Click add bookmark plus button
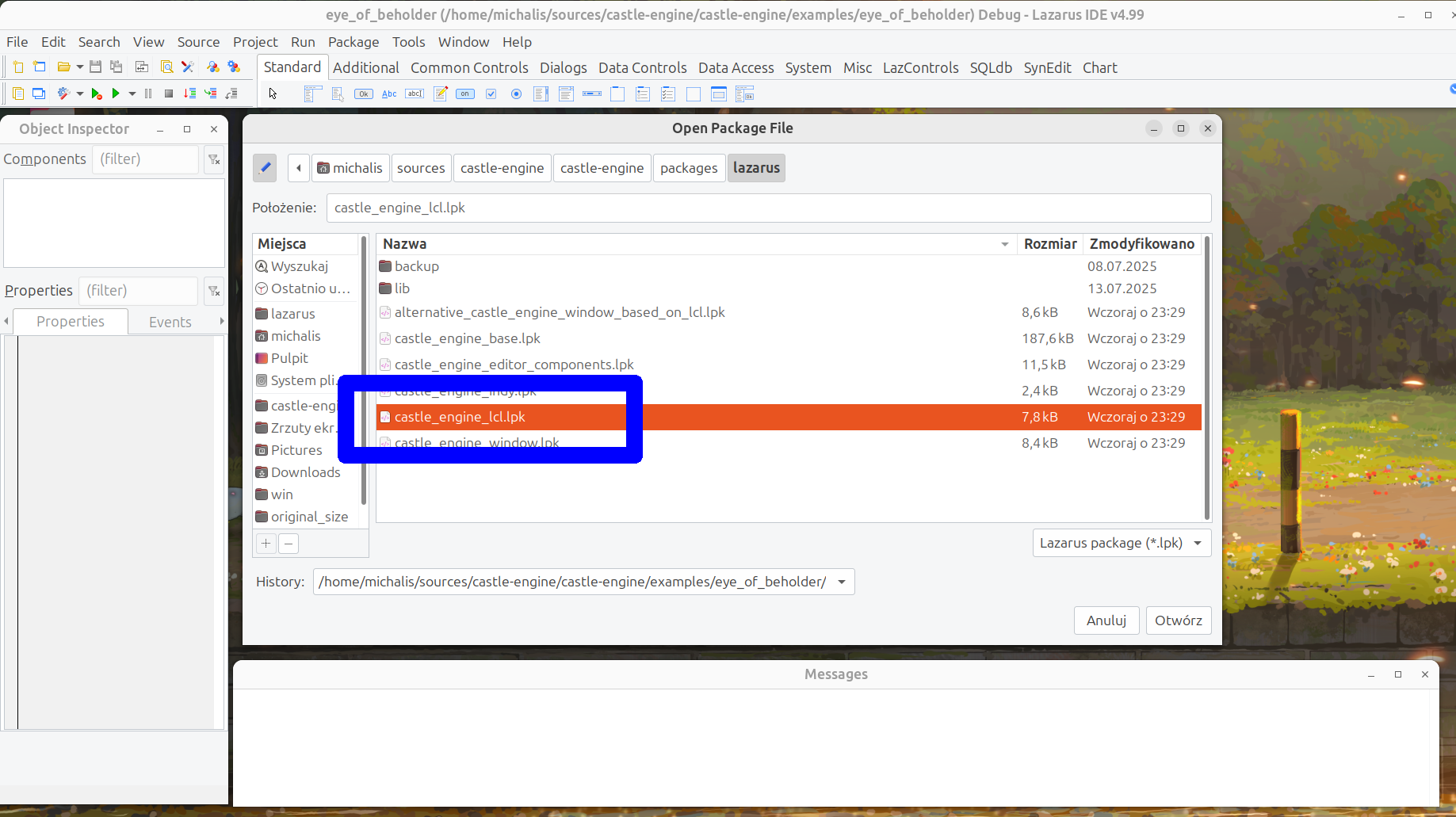This screenshot has height=817, width=1456. pos(266,544)
